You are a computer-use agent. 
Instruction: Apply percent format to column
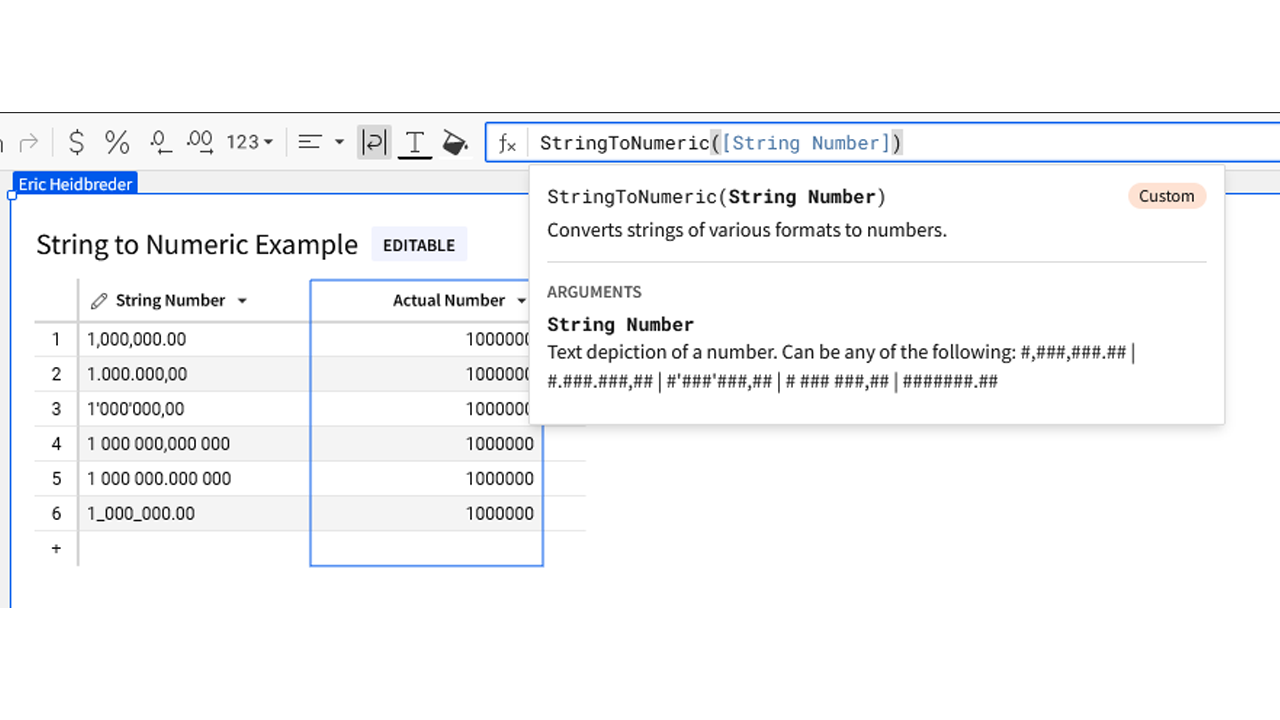pyautogui.click(x=117, y=143)
